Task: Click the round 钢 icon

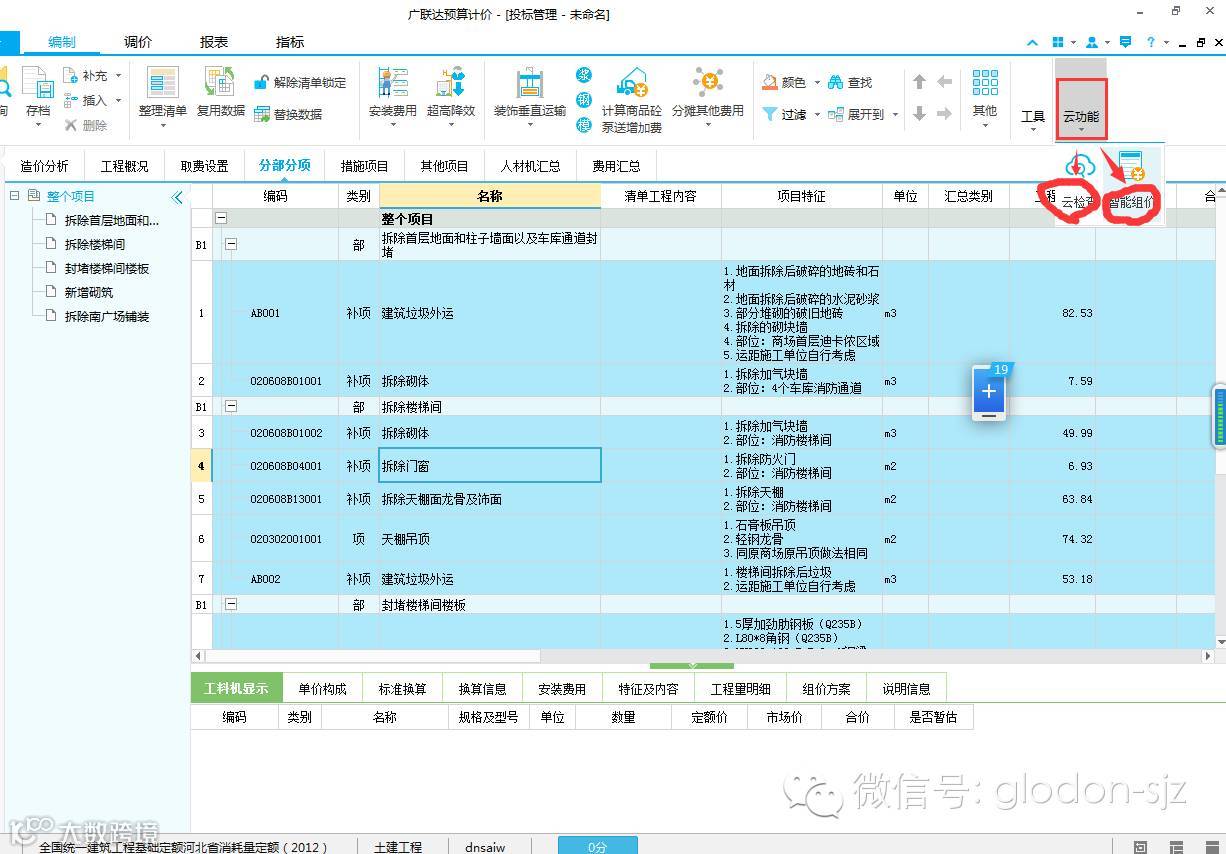Action: (x=584, y=100)
